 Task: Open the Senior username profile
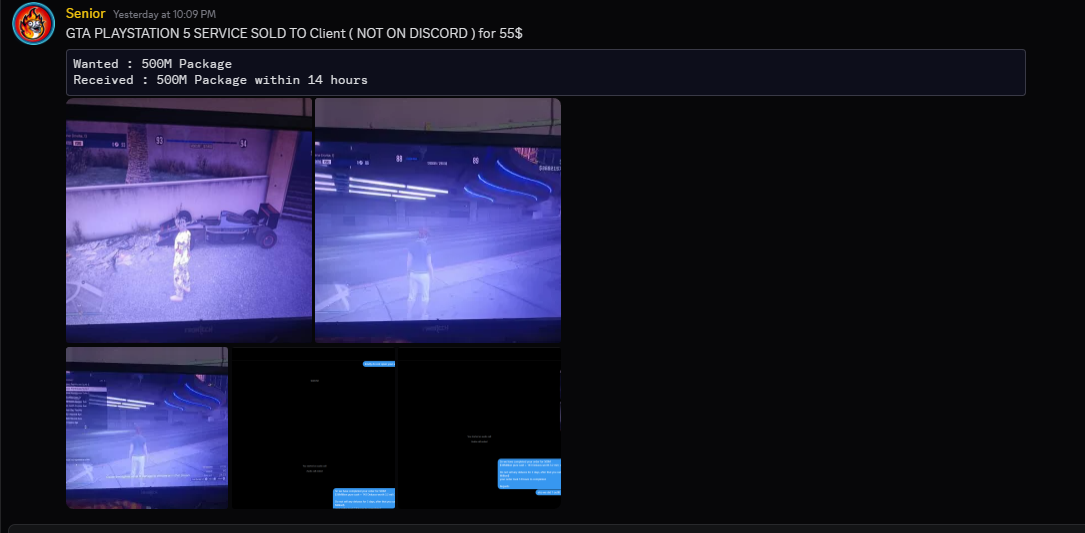(x=85, y=13)
